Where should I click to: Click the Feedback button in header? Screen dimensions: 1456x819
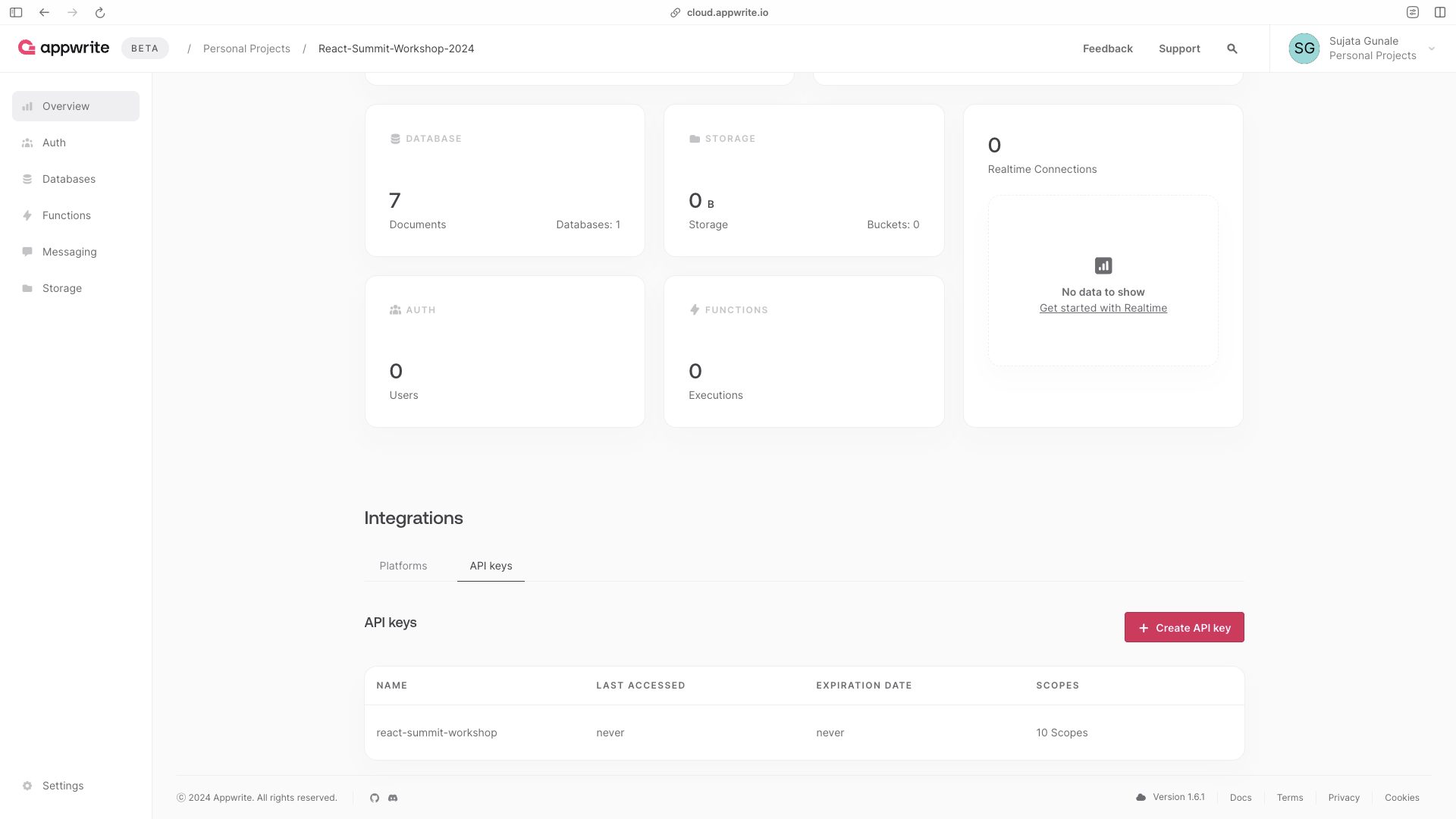[x=1107, y=49]
